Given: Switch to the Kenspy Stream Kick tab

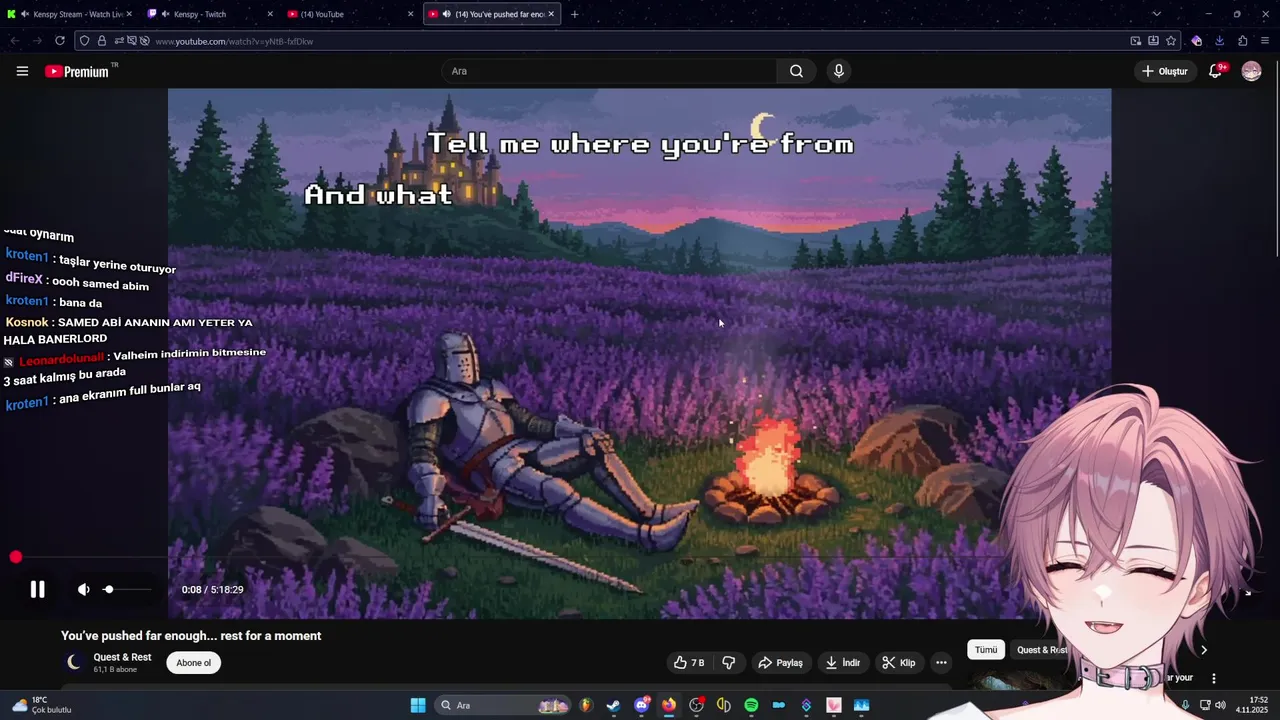Looking at the screenshot, I should 71,14.
